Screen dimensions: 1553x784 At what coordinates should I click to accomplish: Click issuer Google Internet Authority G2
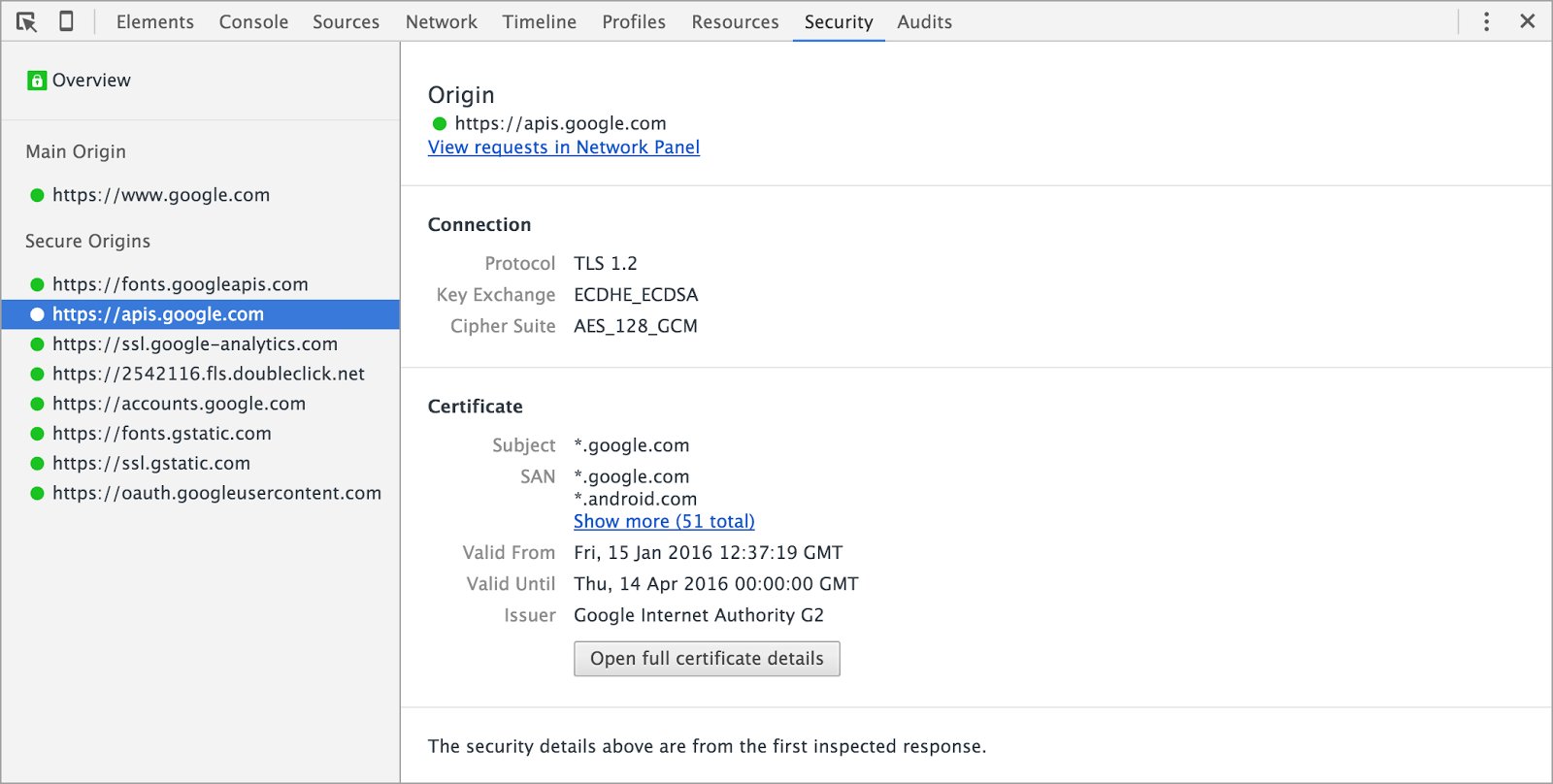[x=699, y=615]
